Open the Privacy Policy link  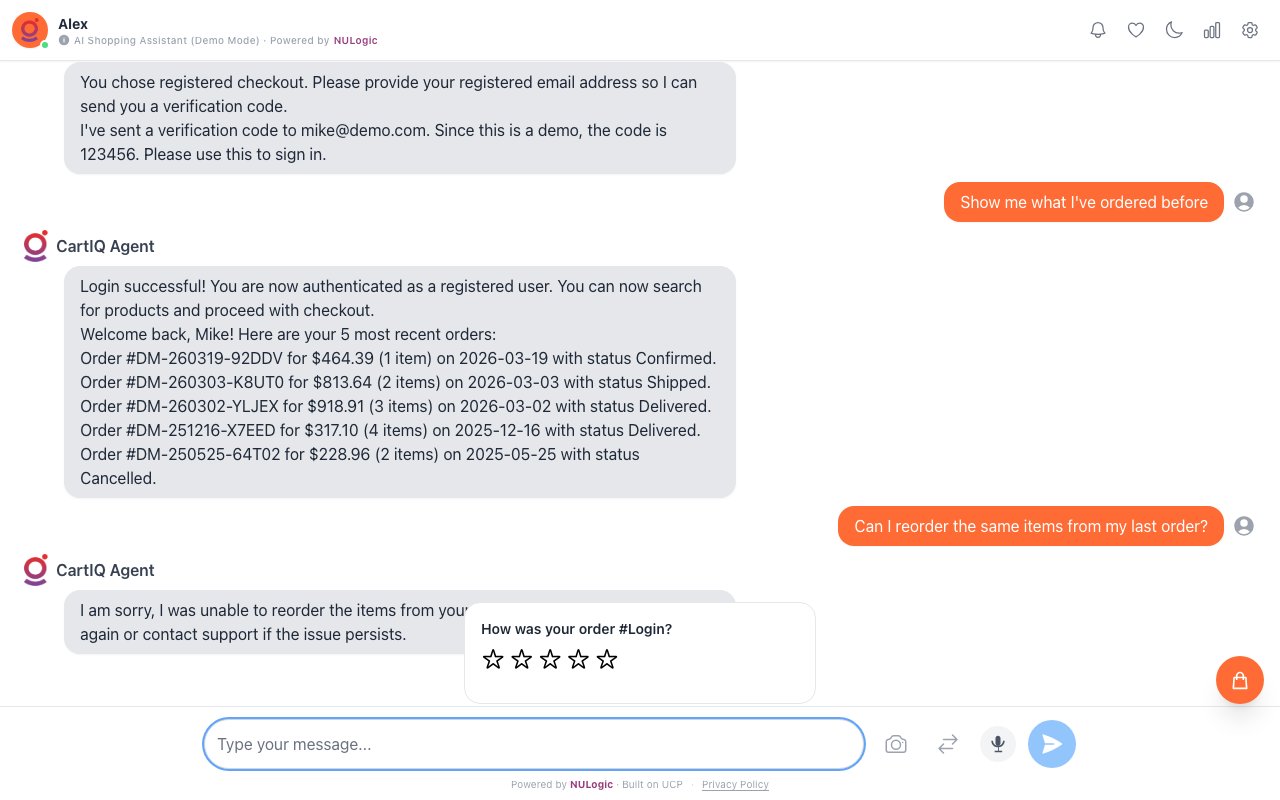pos(735,785)
